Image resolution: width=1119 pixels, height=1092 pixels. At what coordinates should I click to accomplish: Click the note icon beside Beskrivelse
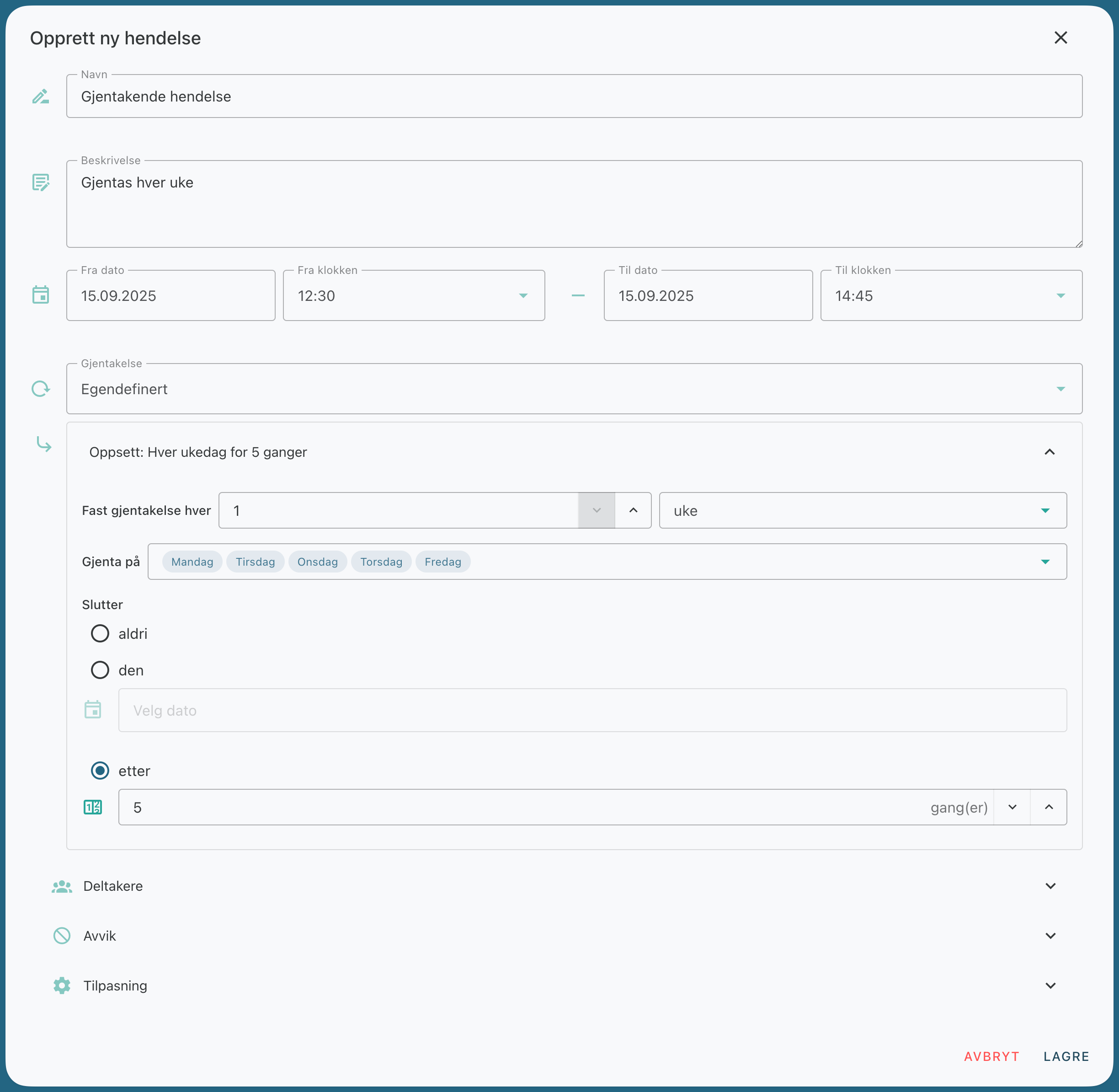(41, 182)
